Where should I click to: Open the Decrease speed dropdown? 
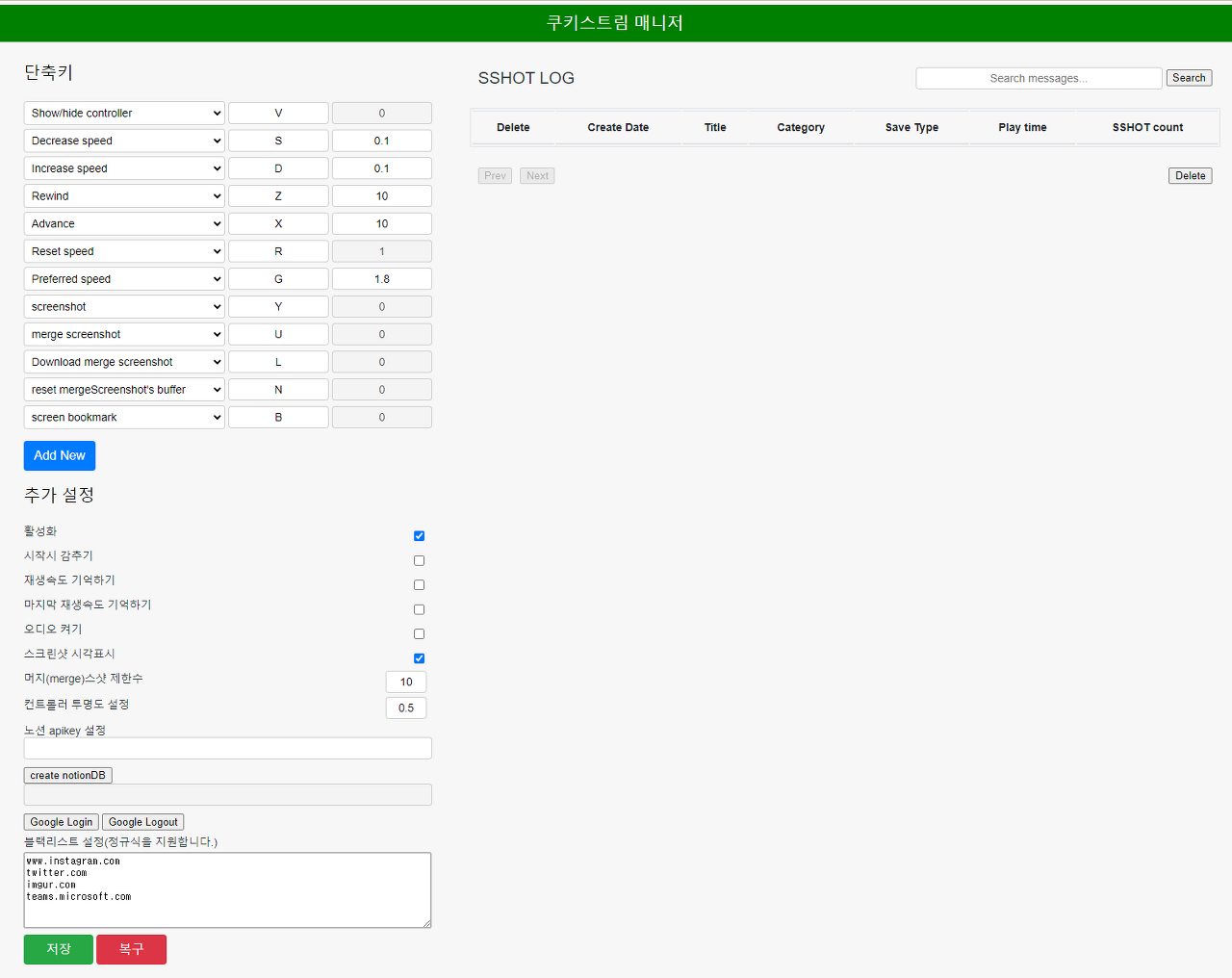pos(124,141)
